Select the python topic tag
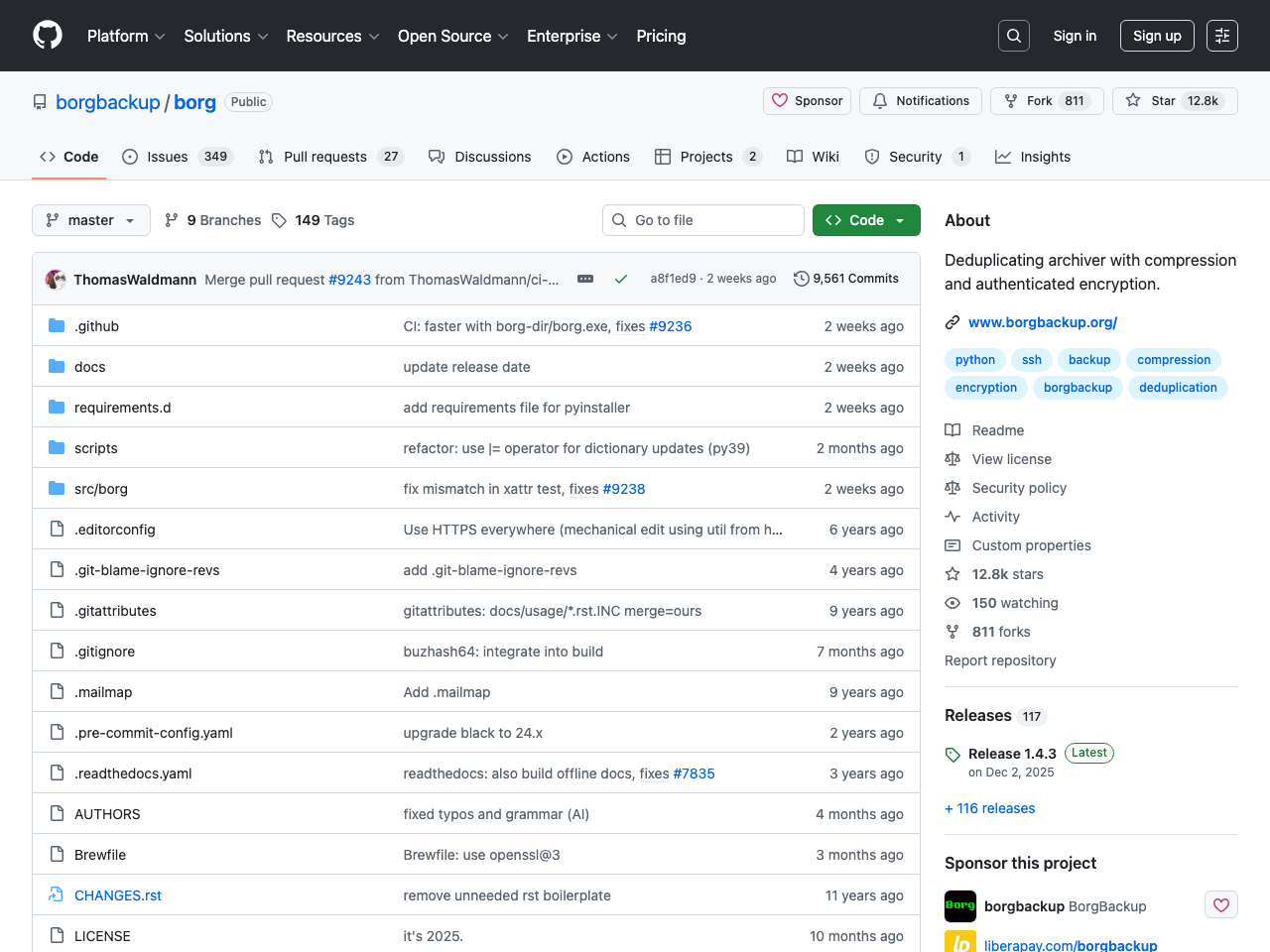Image resolution: width=1270 pixels, height=952 pixels. (x=974, y=360)
